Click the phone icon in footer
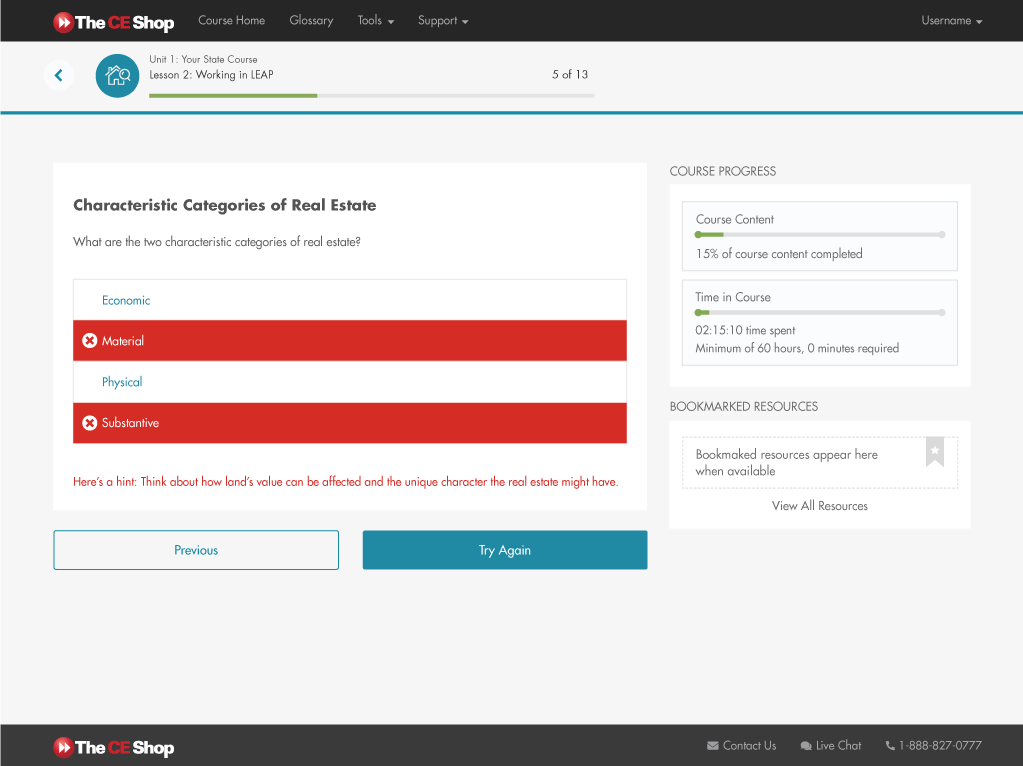 click(890, 746)
